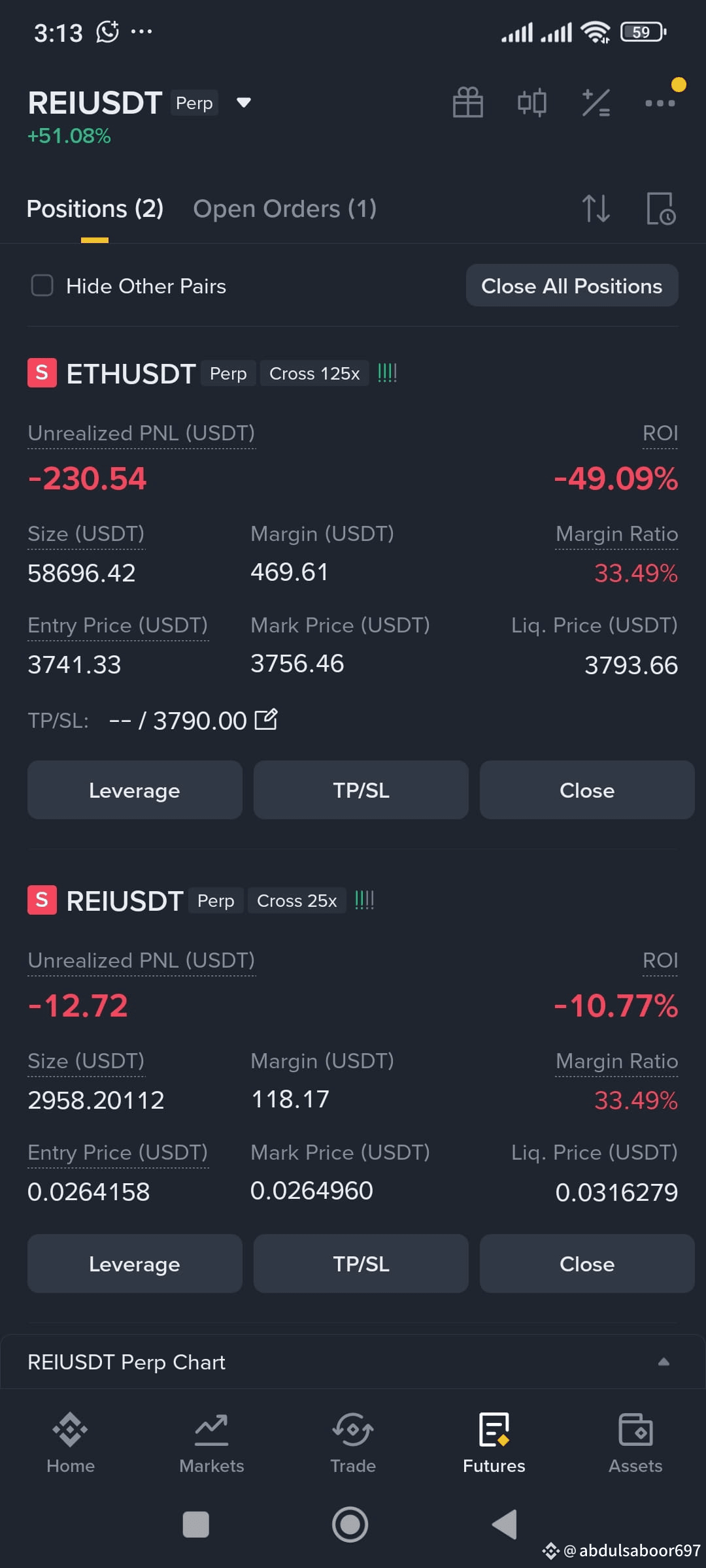Image resolution: width=706 pixels, height=1568 pixels.
Task: Adjust Leverage for the REIUSDT position
Action: pyautogui.click(x=135, y=1264)
